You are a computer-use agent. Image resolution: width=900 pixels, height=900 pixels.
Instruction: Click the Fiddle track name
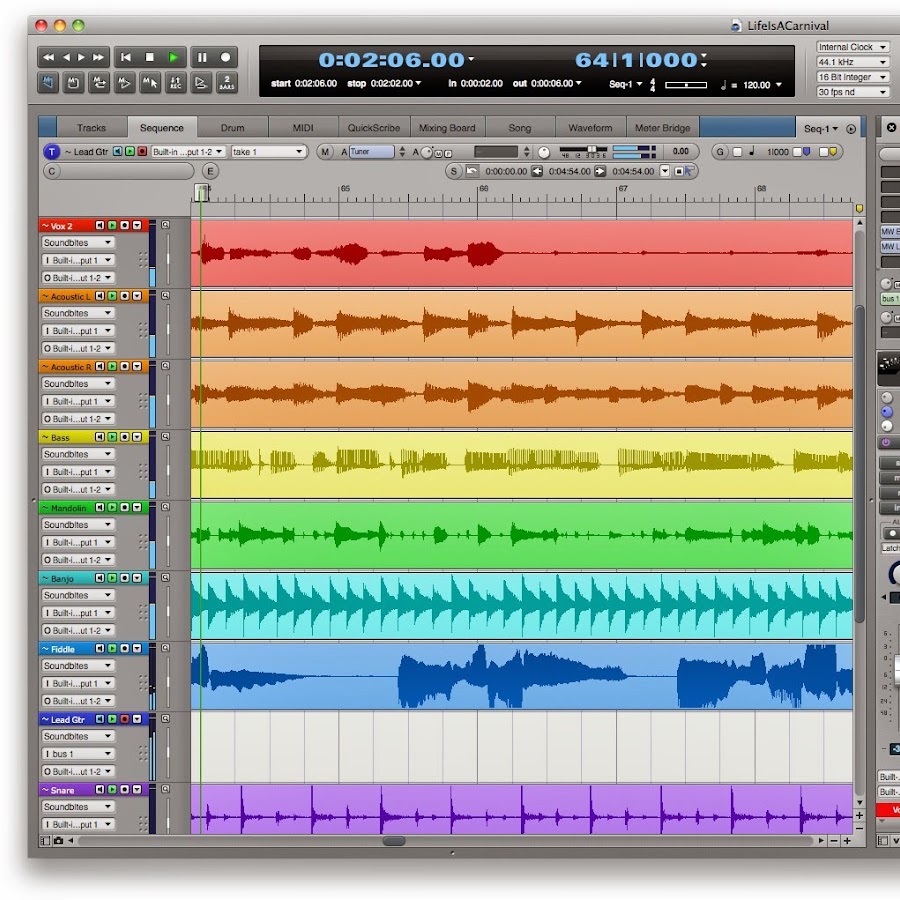pyautogui.click(x=63, y=649)
